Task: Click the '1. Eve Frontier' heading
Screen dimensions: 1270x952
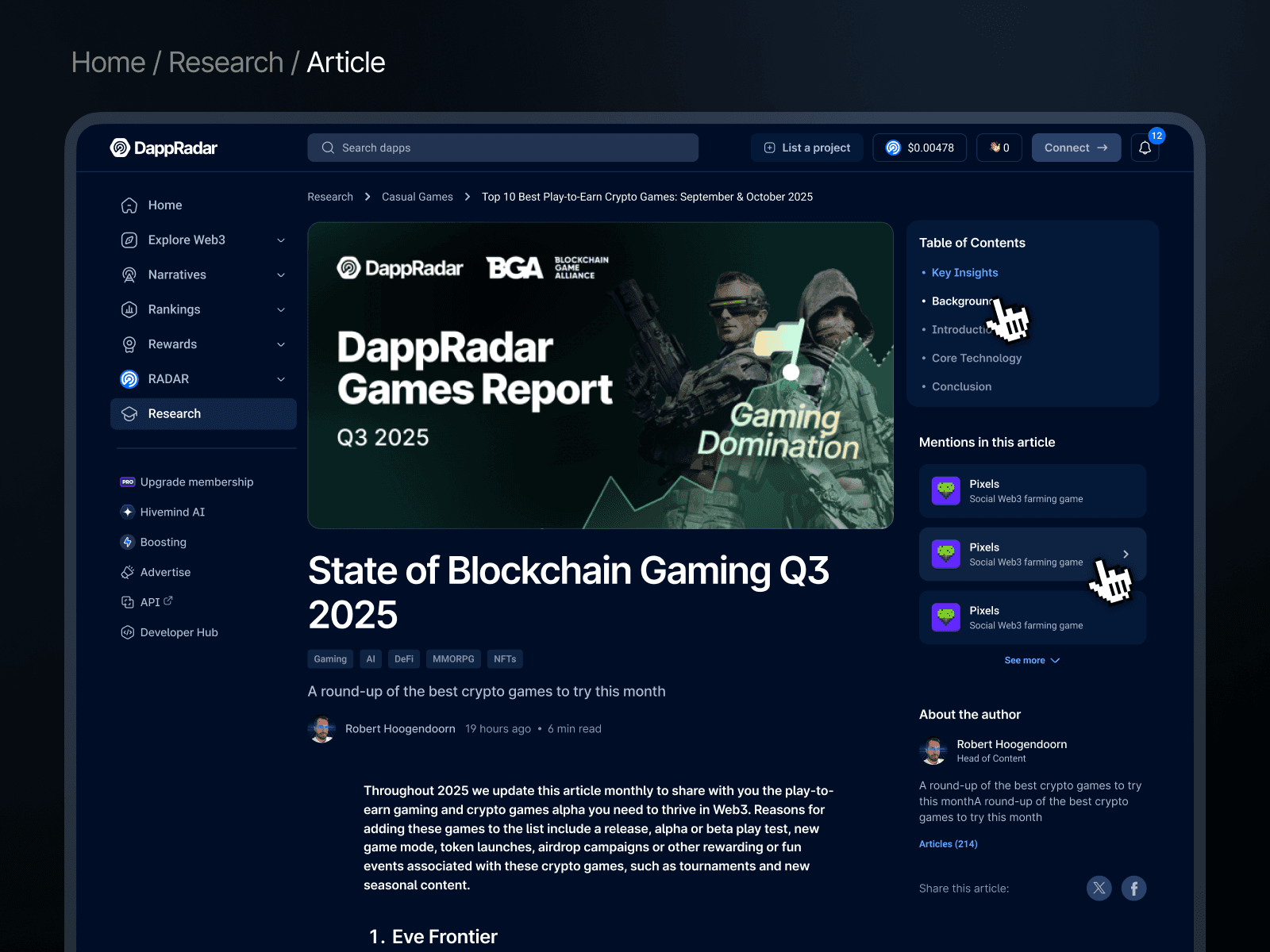Action: click(433, 937)
